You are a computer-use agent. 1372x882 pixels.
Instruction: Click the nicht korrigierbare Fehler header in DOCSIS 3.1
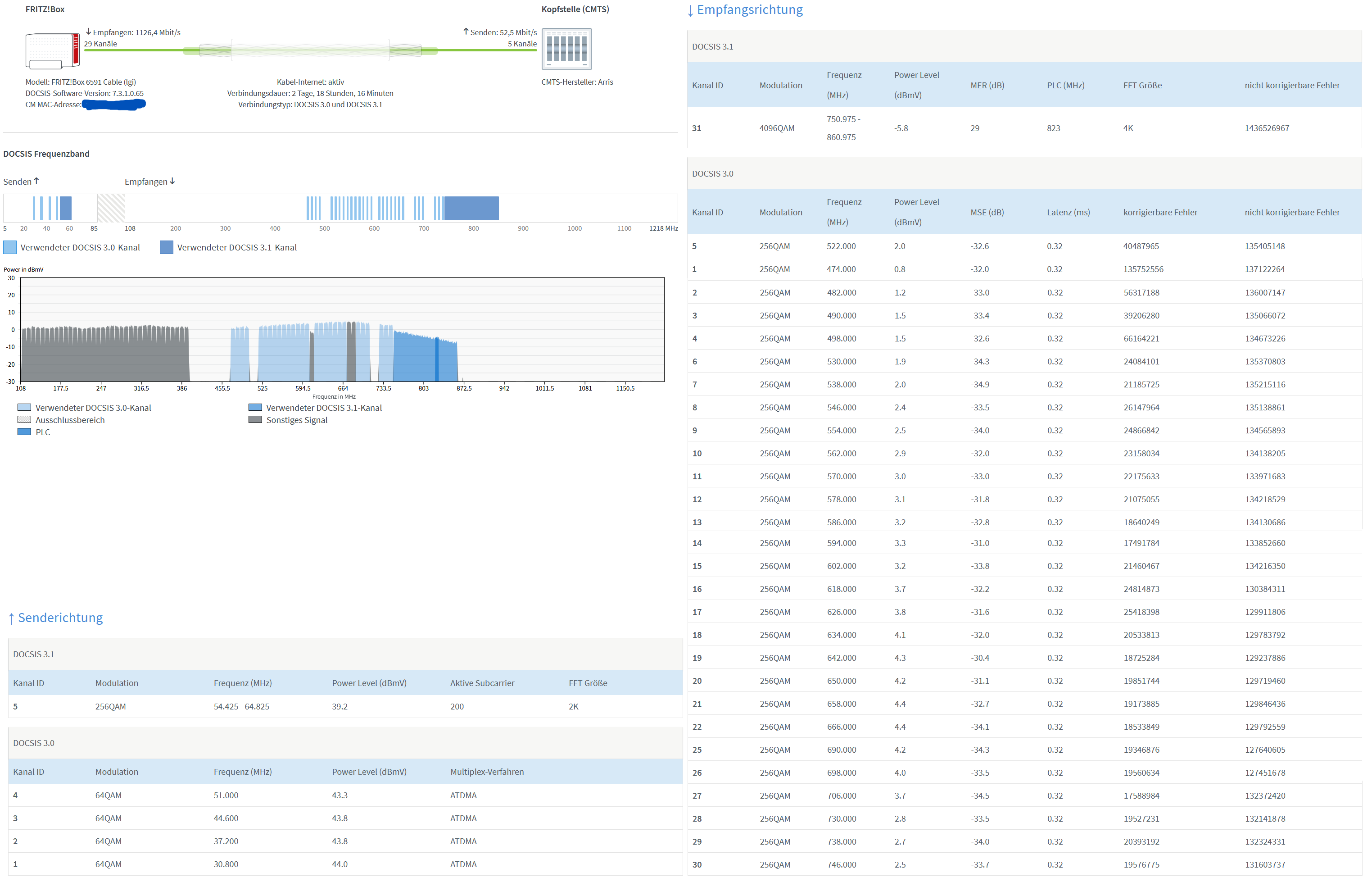click(1291, 85)
